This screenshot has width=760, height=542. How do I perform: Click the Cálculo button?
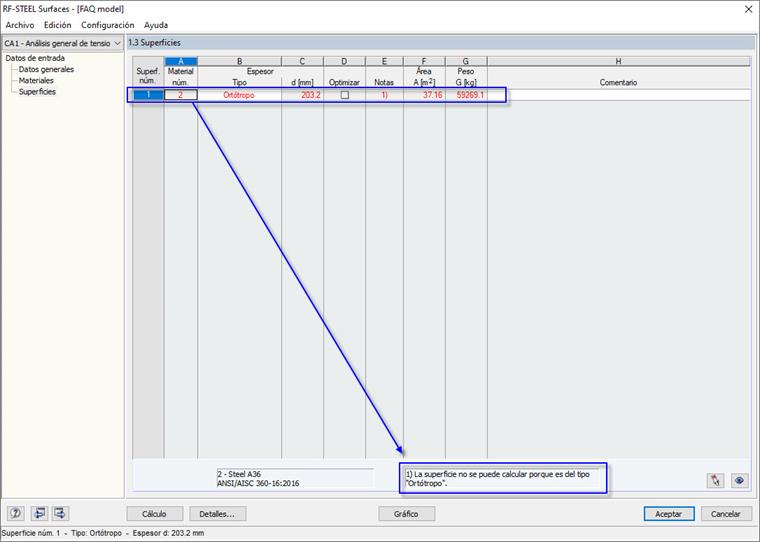pos(155,514)
